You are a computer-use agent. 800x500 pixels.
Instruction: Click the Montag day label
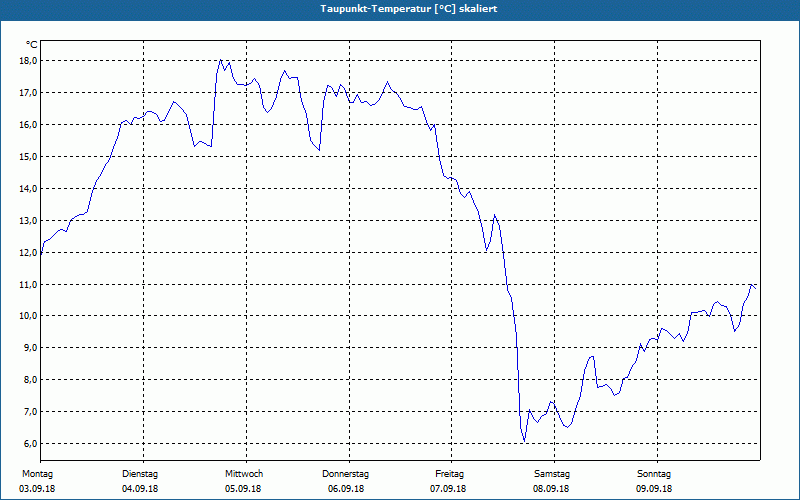coord(37,474)
